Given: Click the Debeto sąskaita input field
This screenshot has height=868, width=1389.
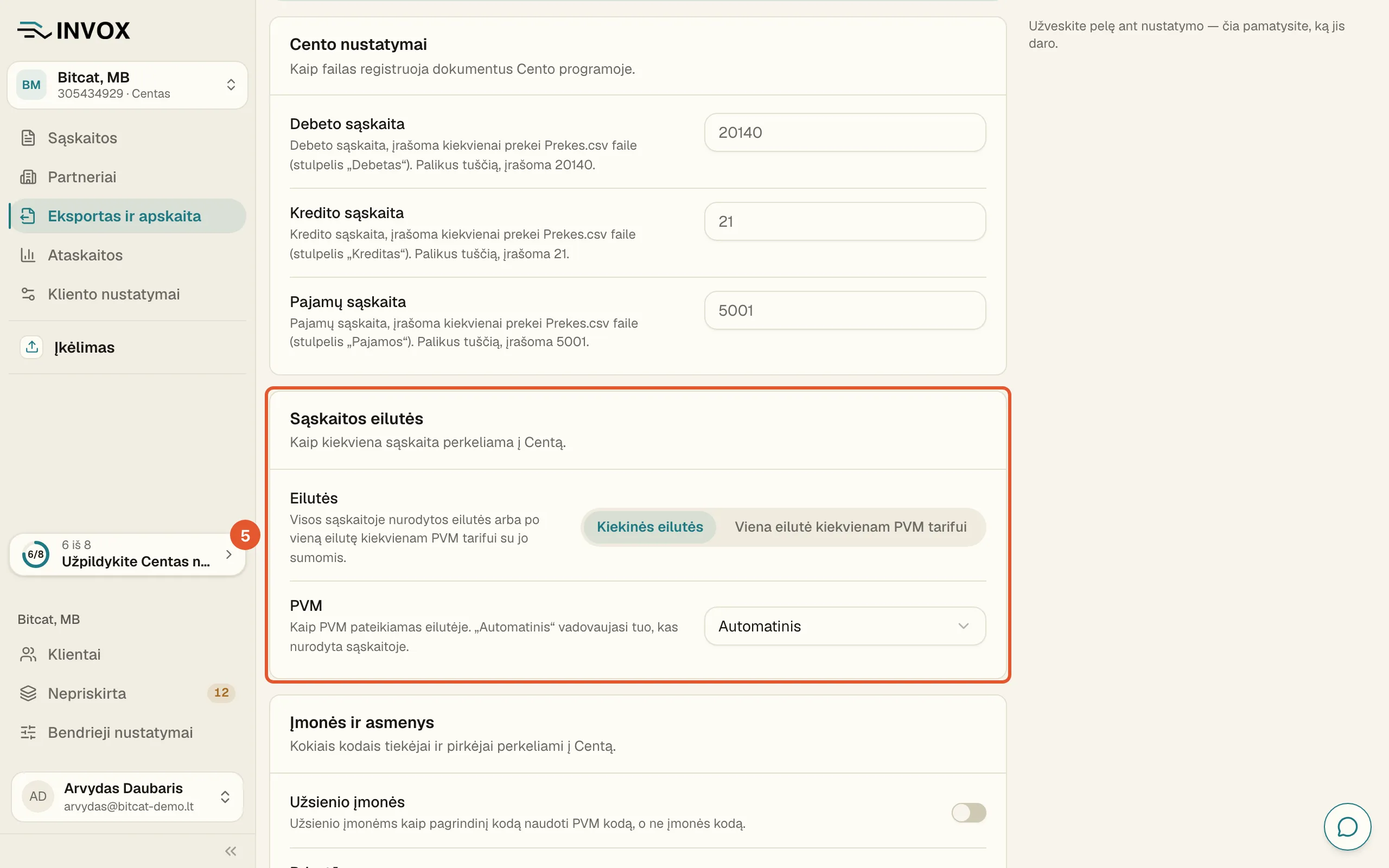Looking at the screenshot, I should click(845, 132).
